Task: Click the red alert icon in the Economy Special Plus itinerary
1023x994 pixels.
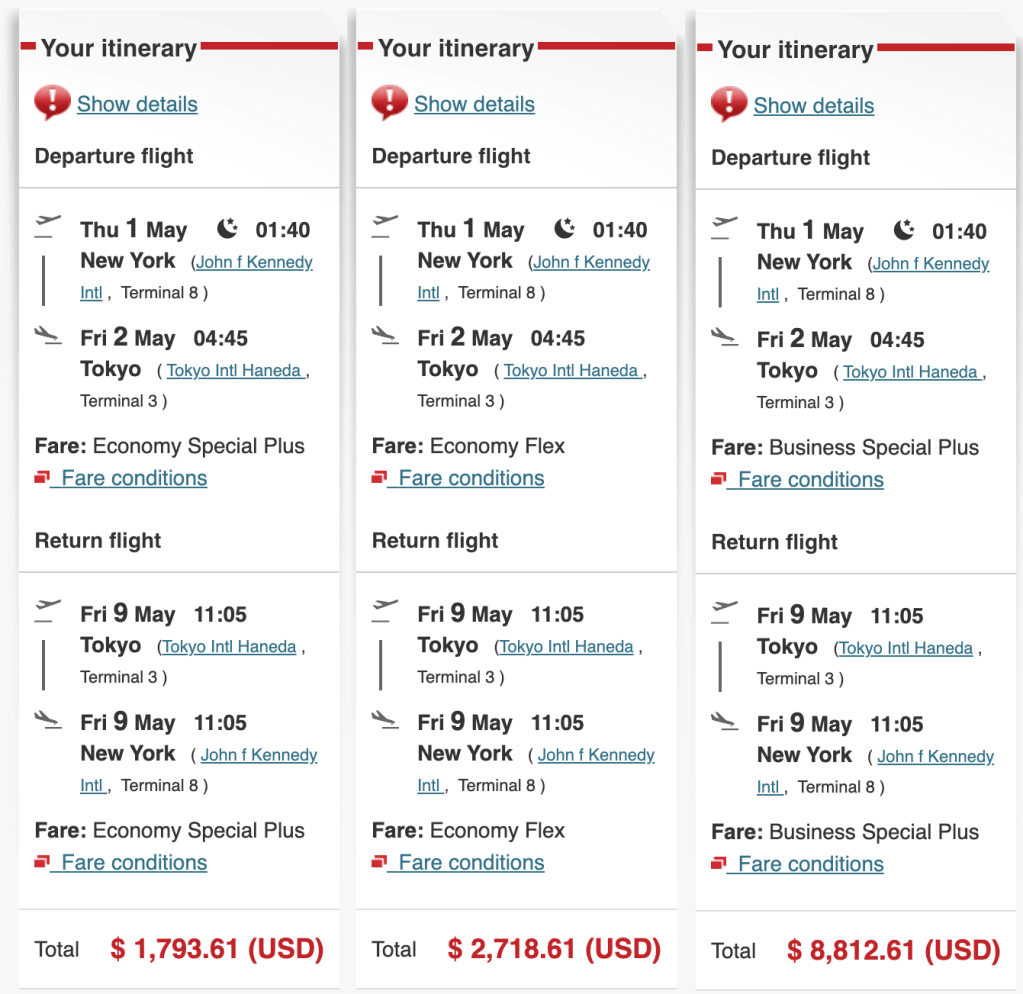Action: pos(52,103)
